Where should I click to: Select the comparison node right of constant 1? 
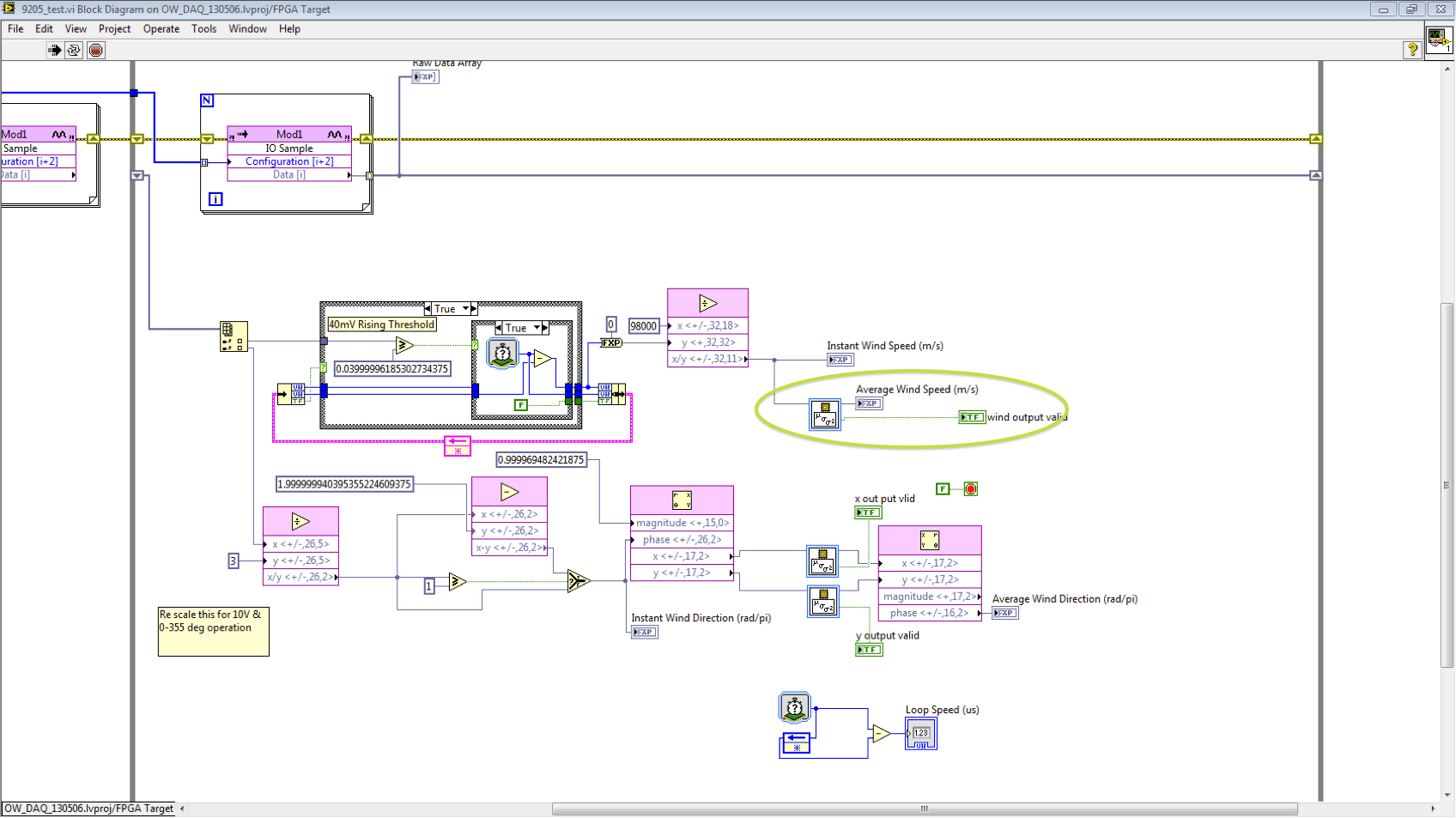coord(457,582)
